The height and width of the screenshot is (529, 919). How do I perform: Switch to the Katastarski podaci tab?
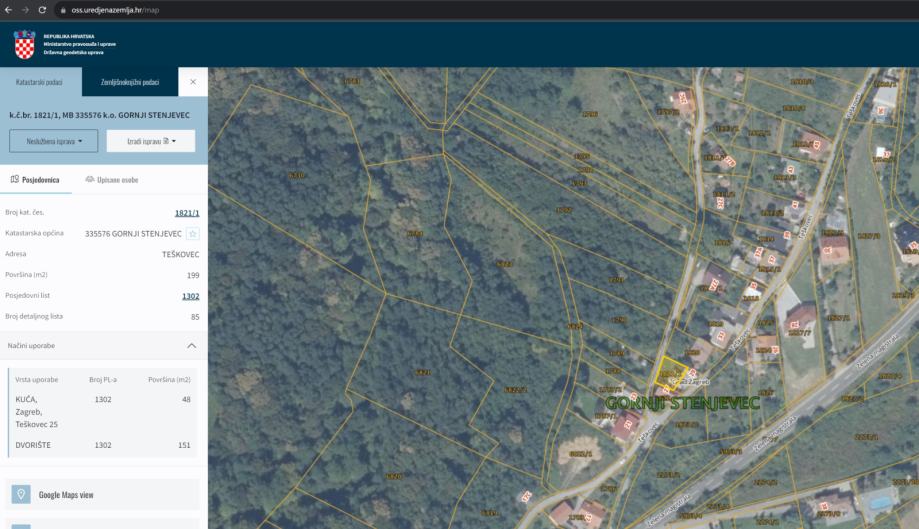pyautogui.click(x=39, y=82)
